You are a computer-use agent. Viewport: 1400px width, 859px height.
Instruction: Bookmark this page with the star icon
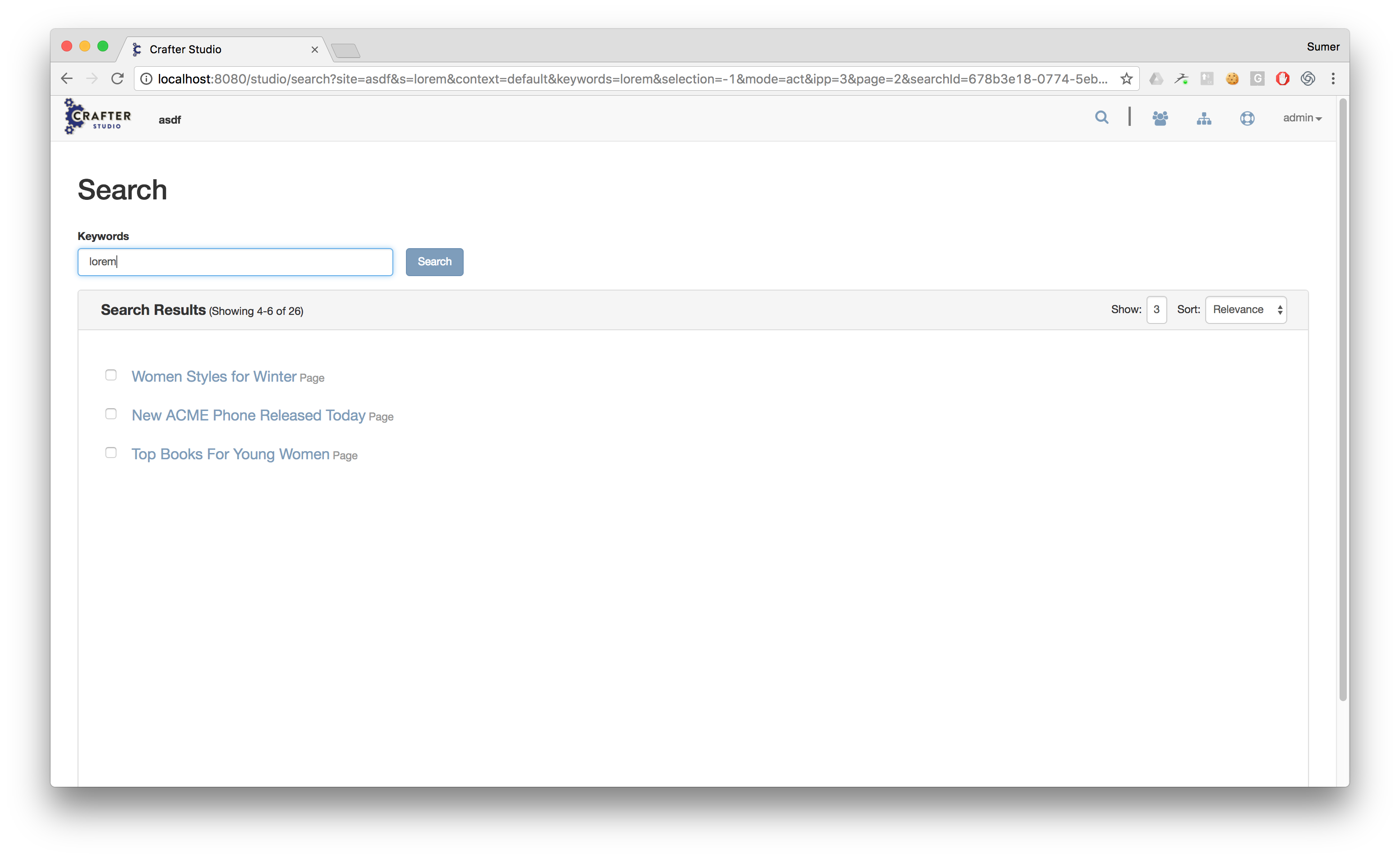(1126, 79)
